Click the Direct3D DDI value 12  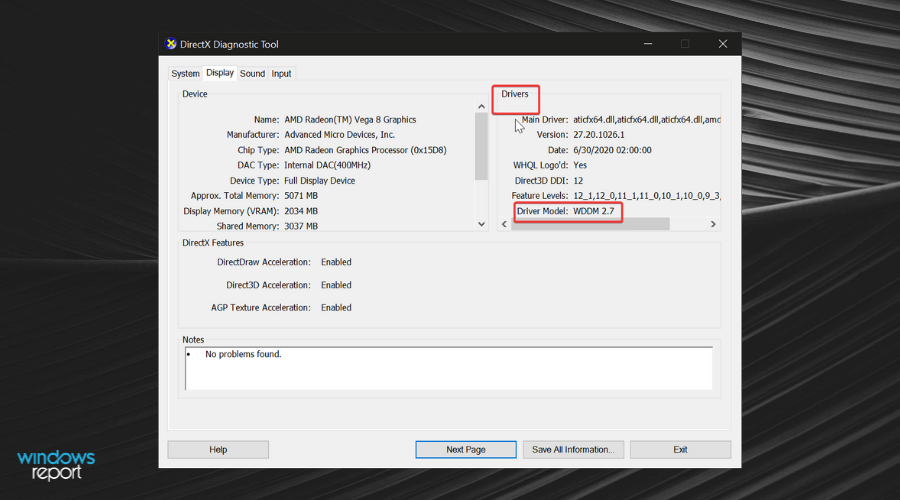pyautogui.click(x=578, y=180)
